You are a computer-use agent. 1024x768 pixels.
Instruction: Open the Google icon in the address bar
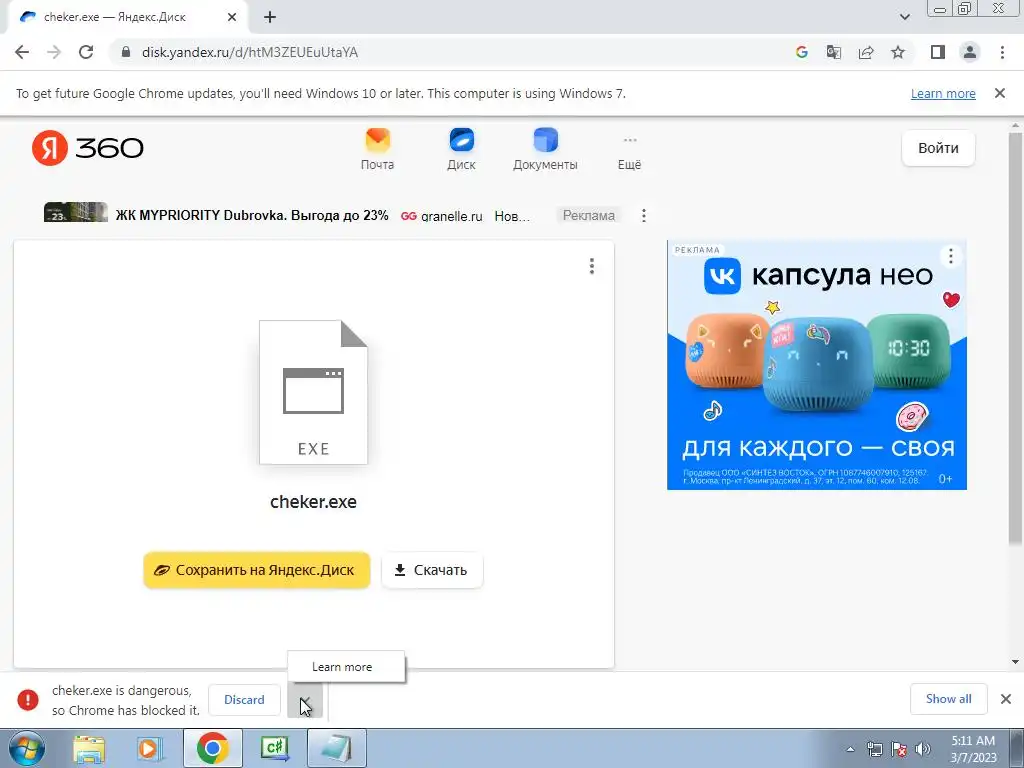coord(802,52)
